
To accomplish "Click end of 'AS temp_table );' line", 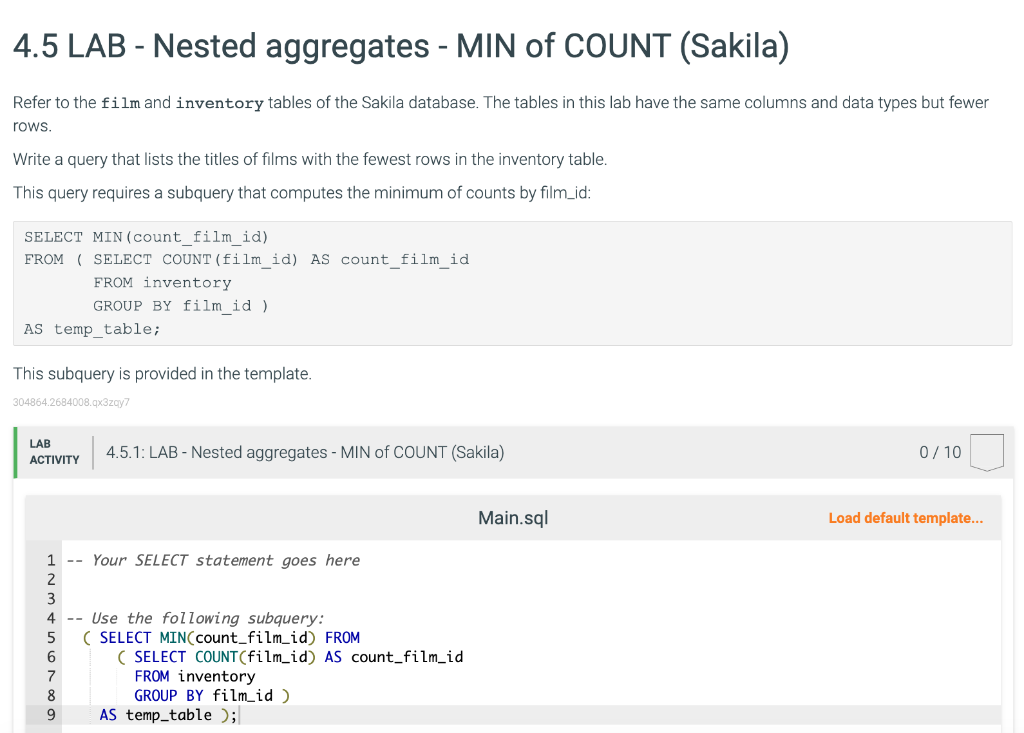I will (238, 715).
